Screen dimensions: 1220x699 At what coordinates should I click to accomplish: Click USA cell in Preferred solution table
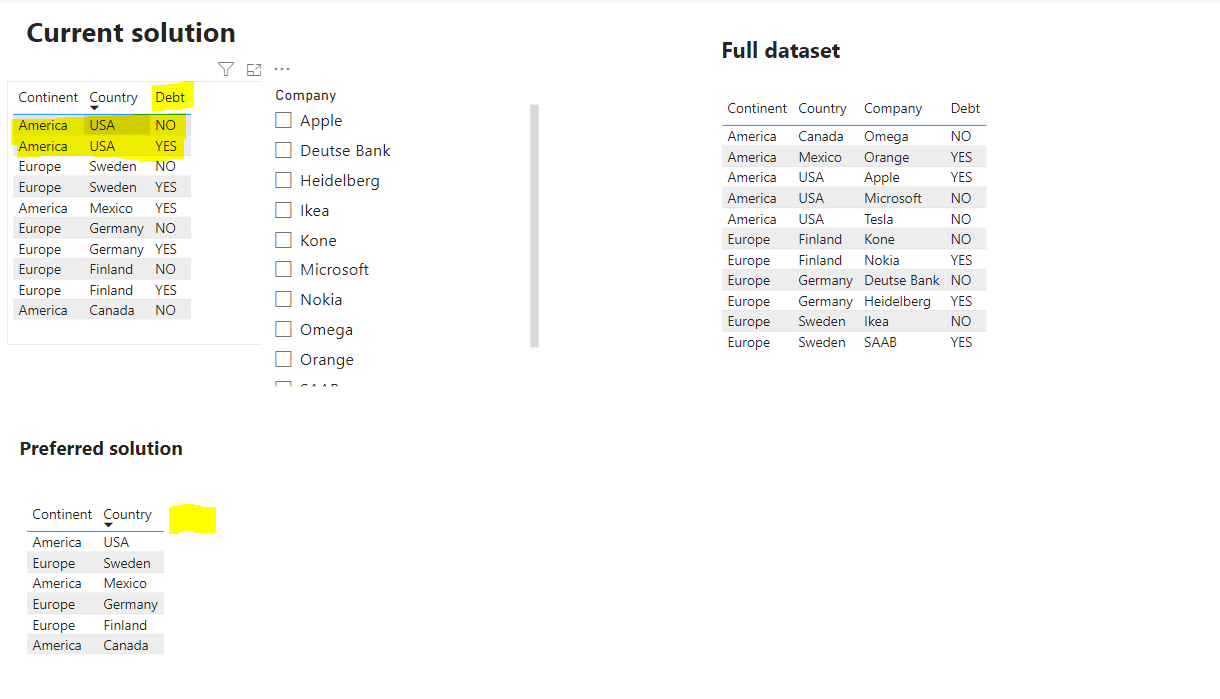[x=116, y=542]
